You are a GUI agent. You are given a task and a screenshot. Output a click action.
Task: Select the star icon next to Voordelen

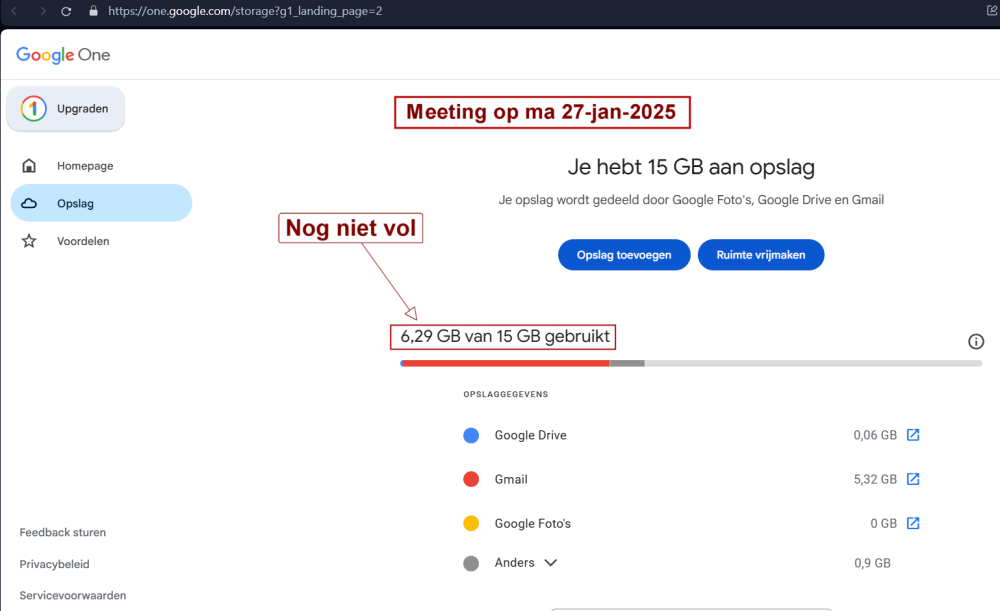tap(29, 240)
